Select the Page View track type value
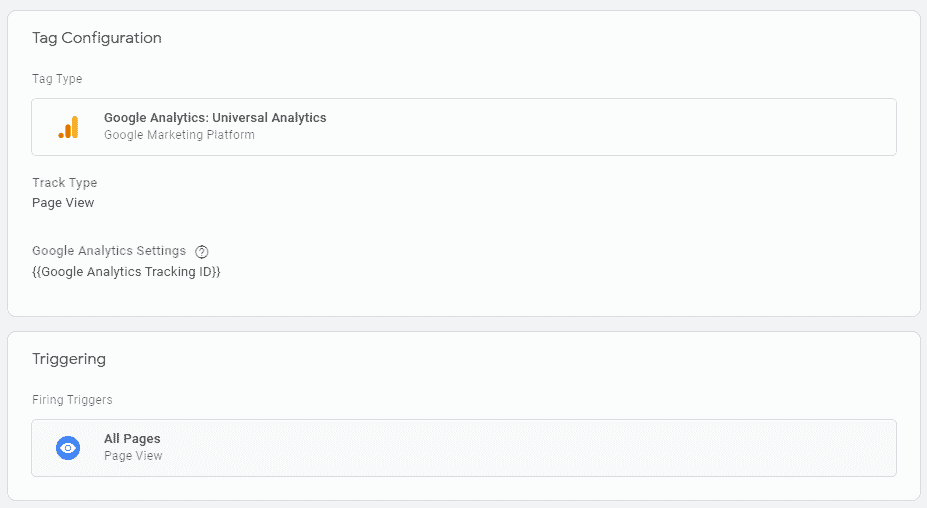This screenshot has height=508, width=927. (x=63, y=203)
